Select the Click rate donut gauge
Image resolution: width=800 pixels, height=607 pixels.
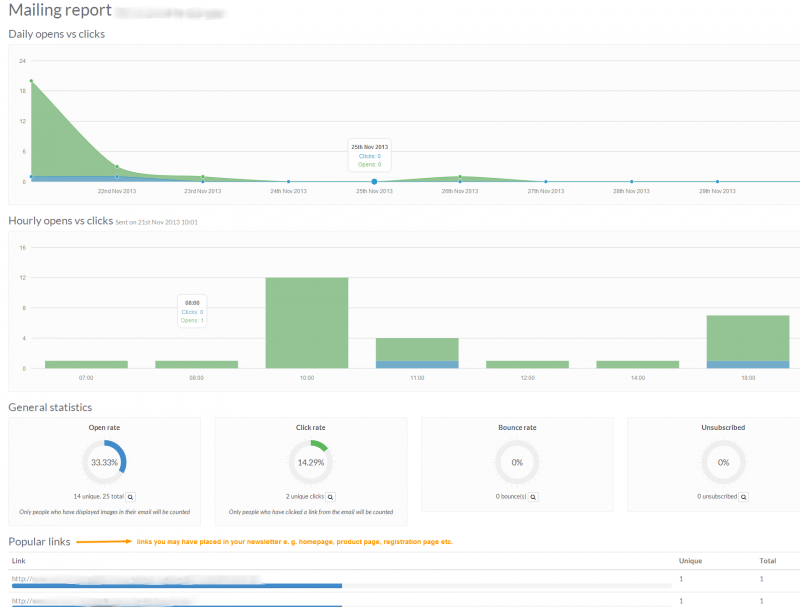point(312,463)
